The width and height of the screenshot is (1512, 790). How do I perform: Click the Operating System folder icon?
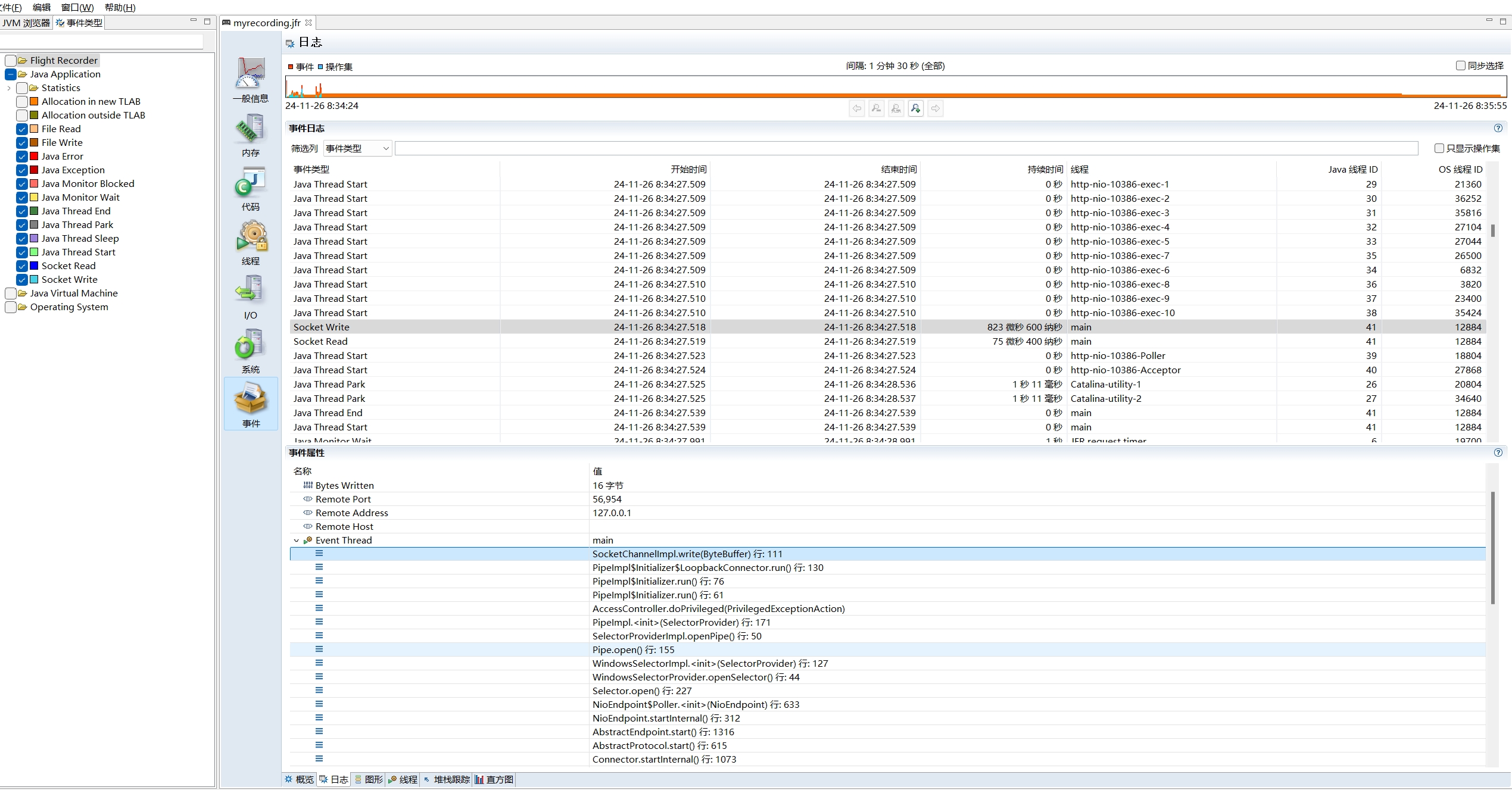[x=23, y=307]
